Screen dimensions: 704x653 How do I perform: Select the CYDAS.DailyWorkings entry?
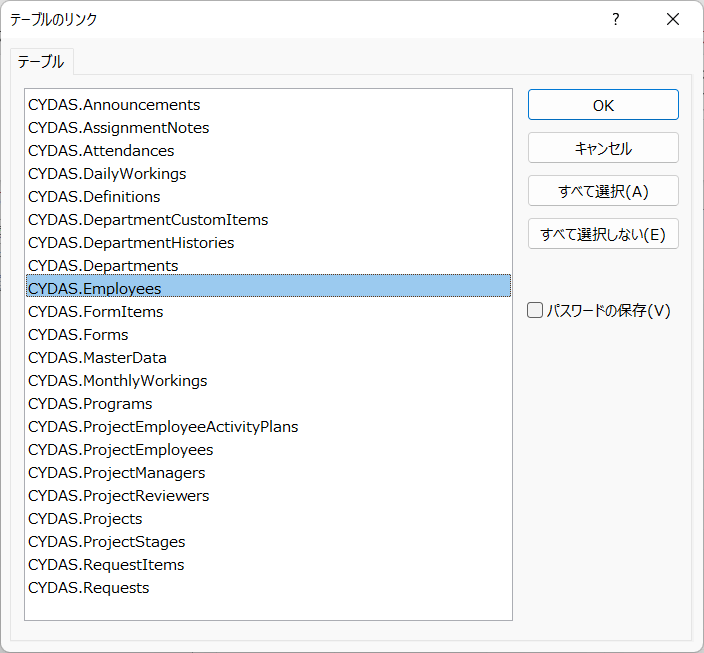107,174
